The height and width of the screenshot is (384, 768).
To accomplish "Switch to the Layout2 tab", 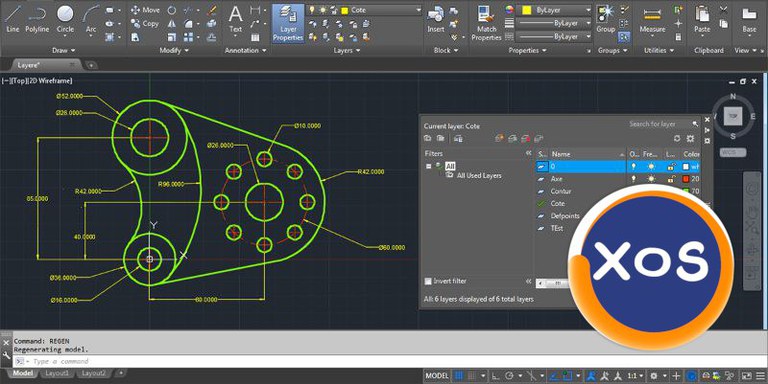I will pos(94,373).
